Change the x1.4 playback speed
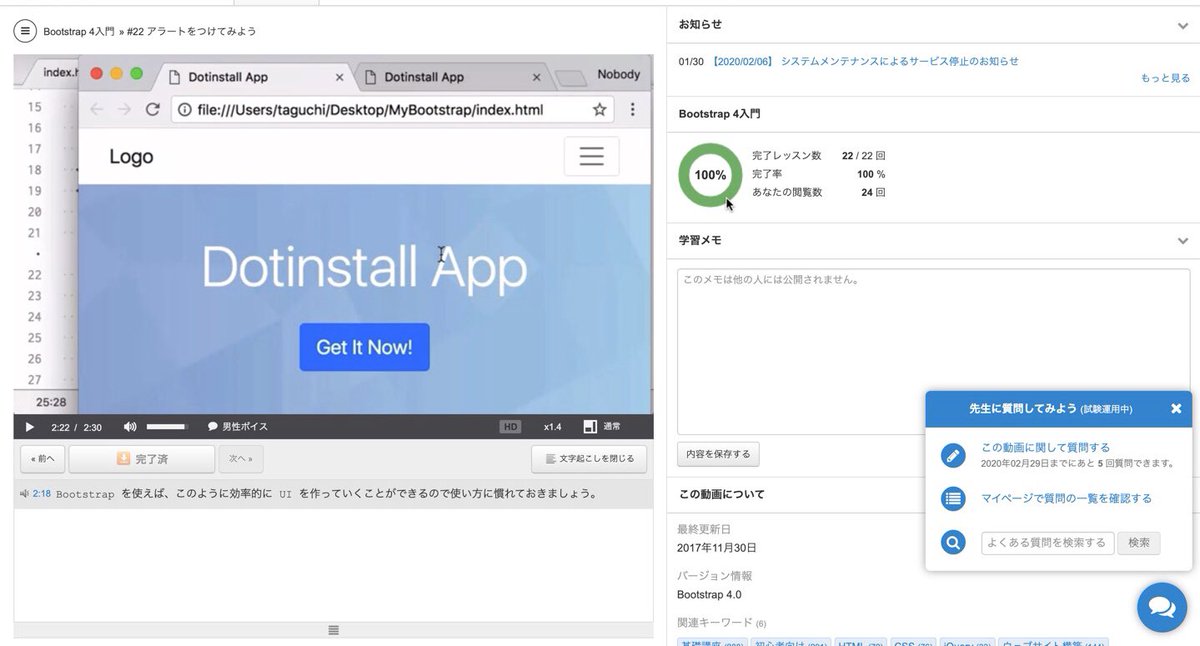The height and width of the screenshot is (646, 1200). coord(553,427)
